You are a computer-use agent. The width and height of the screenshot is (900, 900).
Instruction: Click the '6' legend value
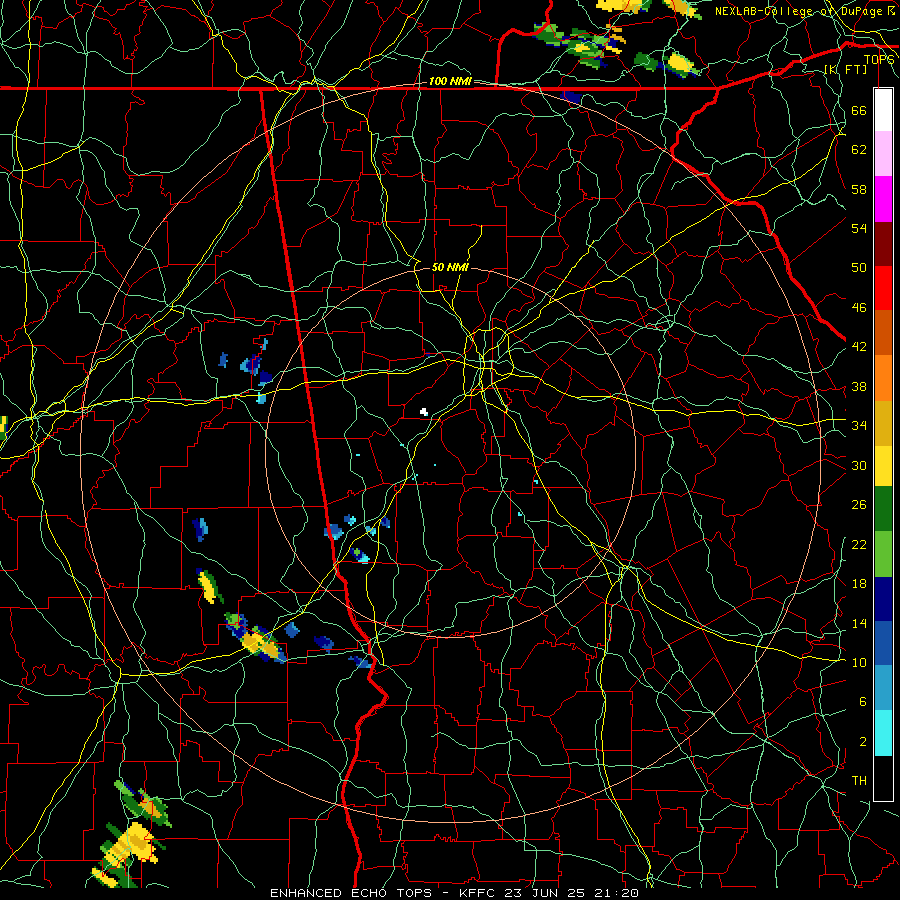coord(862,702)
